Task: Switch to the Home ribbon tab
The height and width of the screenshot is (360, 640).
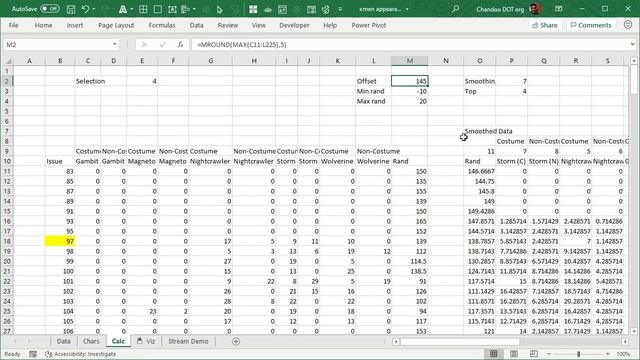Action: [x=43, y=25]
